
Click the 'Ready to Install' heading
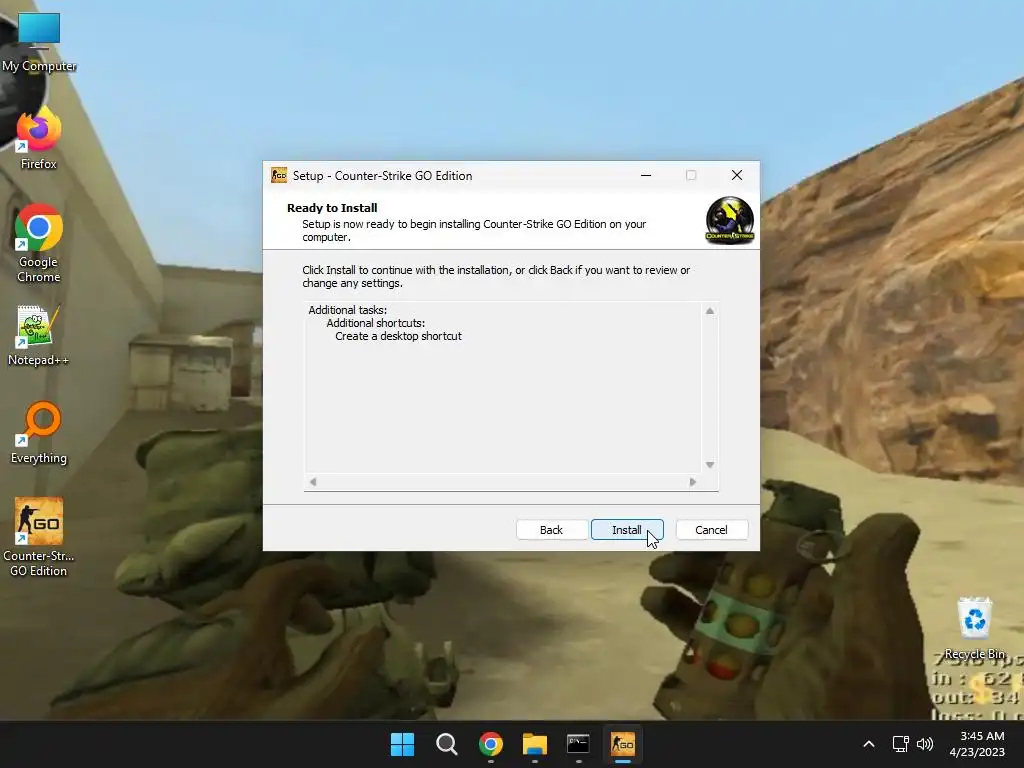click(332, 208)
